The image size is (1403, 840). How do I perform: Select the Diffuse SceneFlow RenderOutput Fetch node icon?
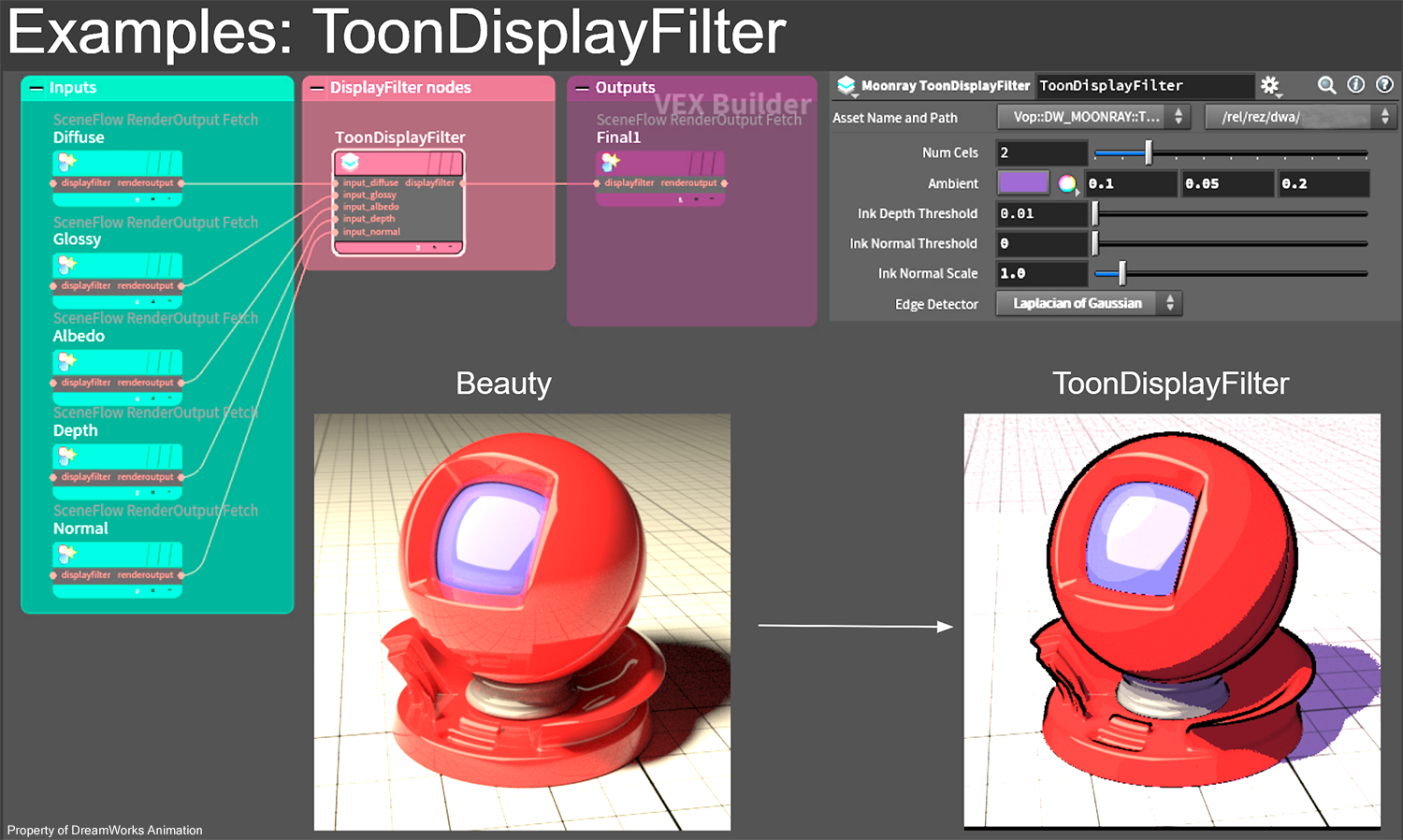point(66,161)
